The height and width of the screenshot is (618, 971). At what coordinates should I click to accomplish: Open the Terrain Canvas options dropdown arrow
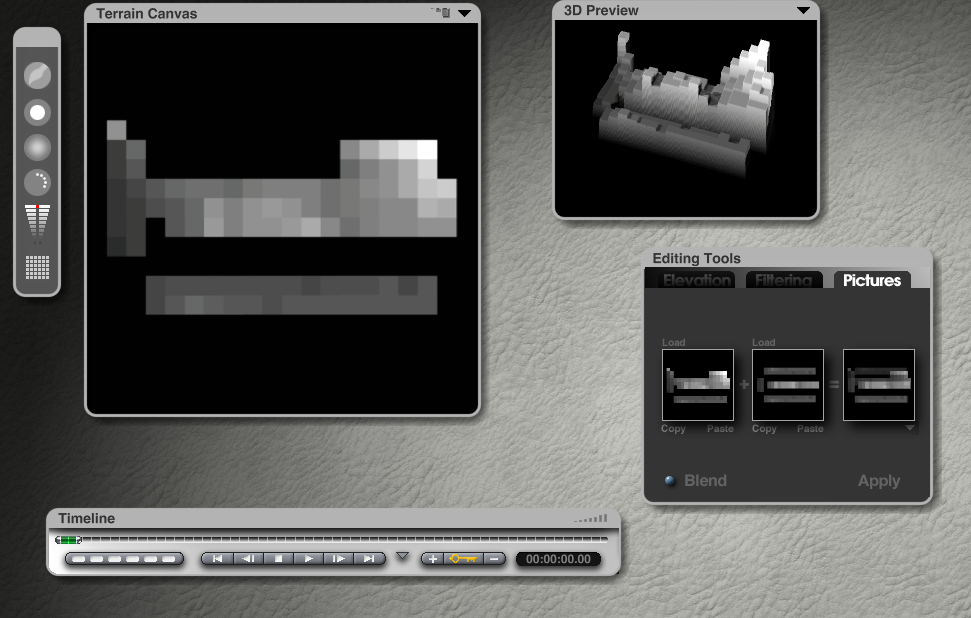[464, 14]
